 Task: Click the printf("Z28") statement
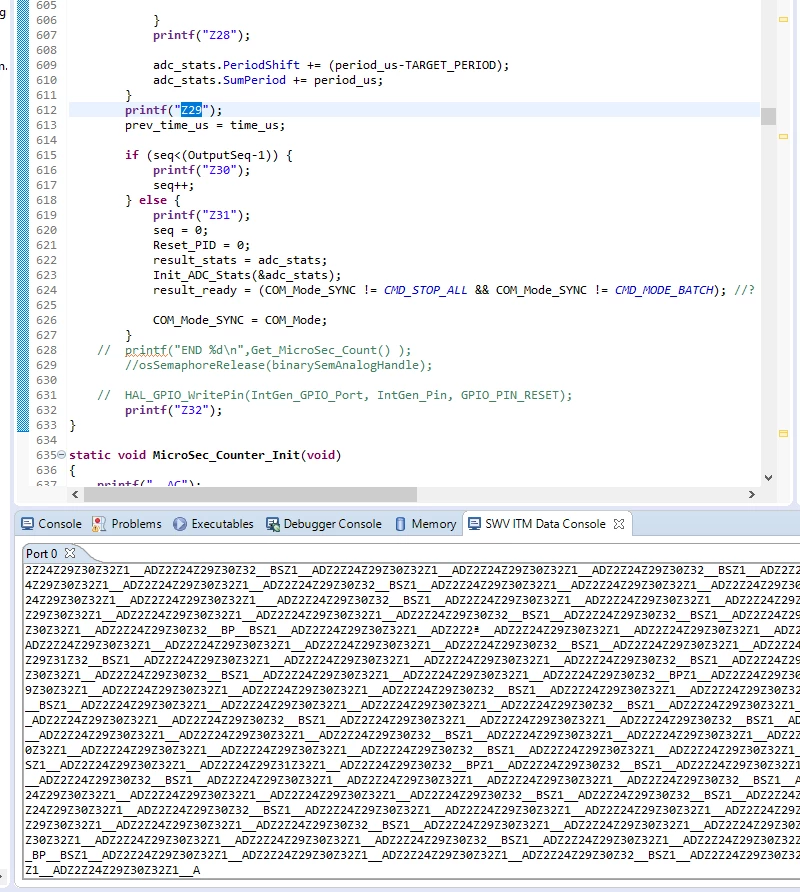[x=201, y=35]
